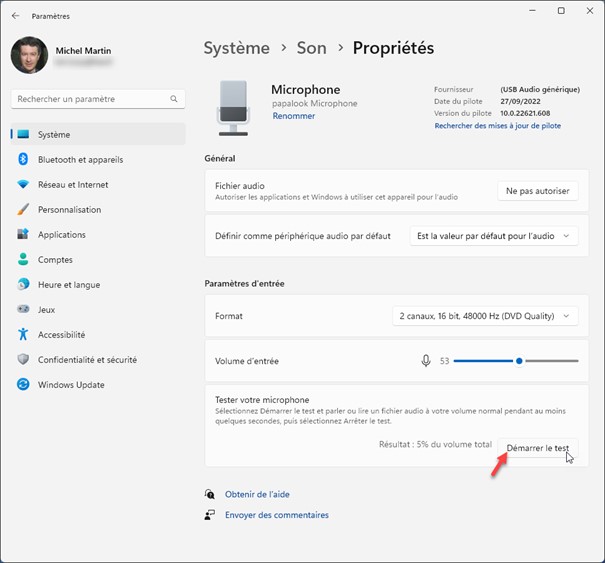This screenshot has width=605, height=563.
Task: Click the user profile picture
Action: click(29, 55)
